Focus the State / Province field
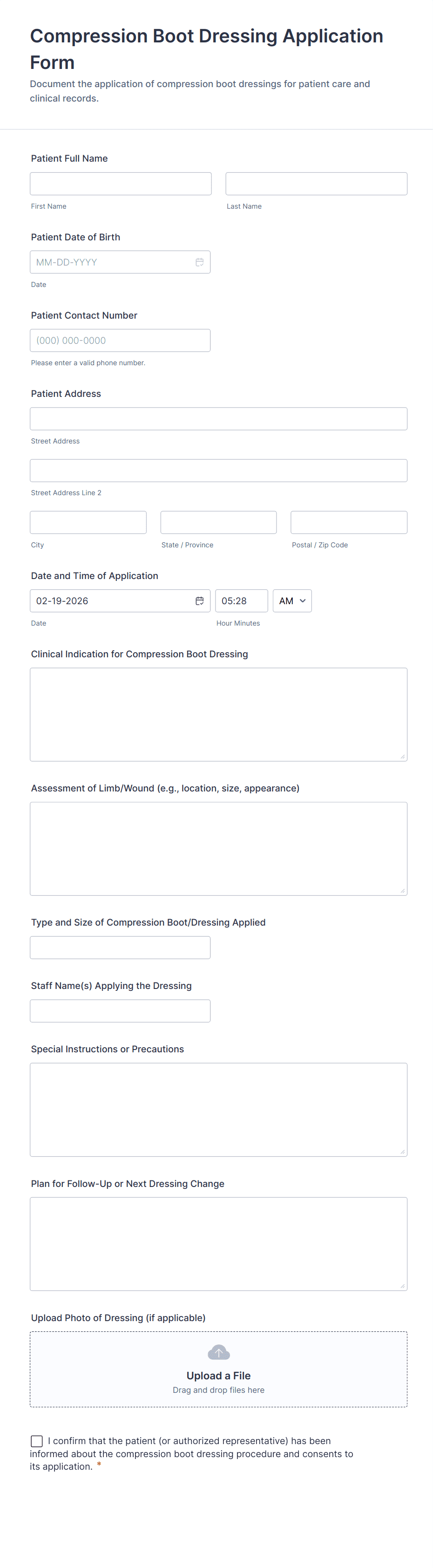This screenshot has height=1568, width=433. [218, 522]
